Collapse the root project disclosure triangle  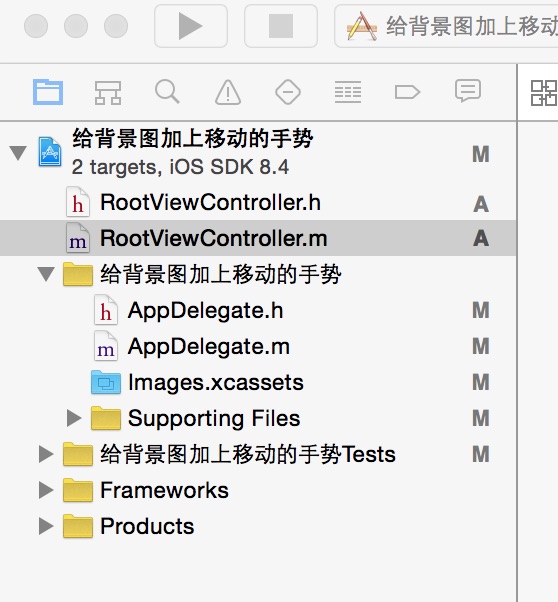[18, 152]
